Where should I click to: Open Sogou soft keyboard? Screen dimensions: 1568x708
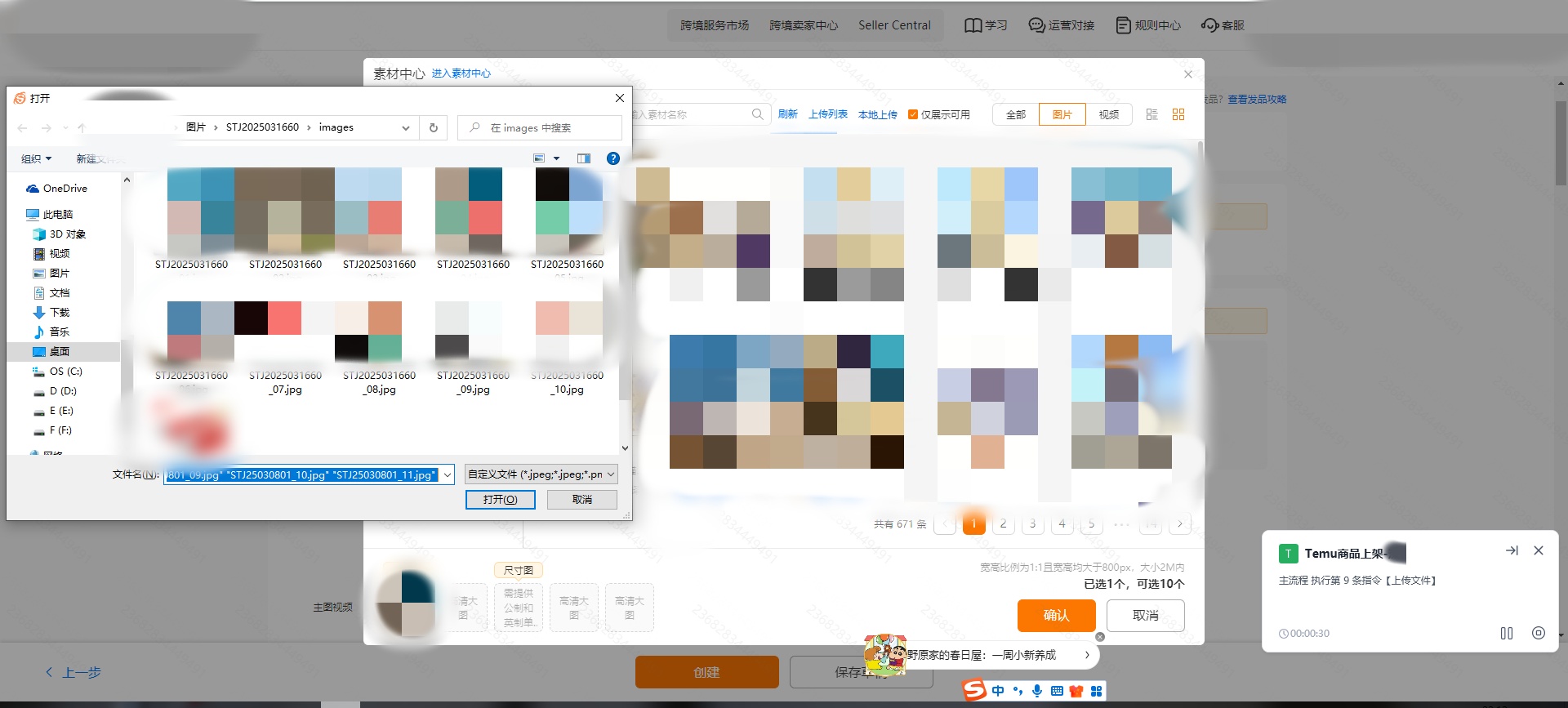pos(1057,691)
